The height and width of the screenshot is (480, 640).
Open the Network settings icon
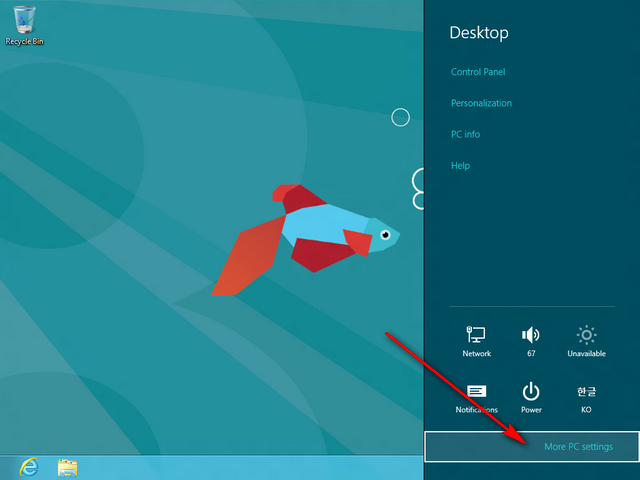coord(476,341)
